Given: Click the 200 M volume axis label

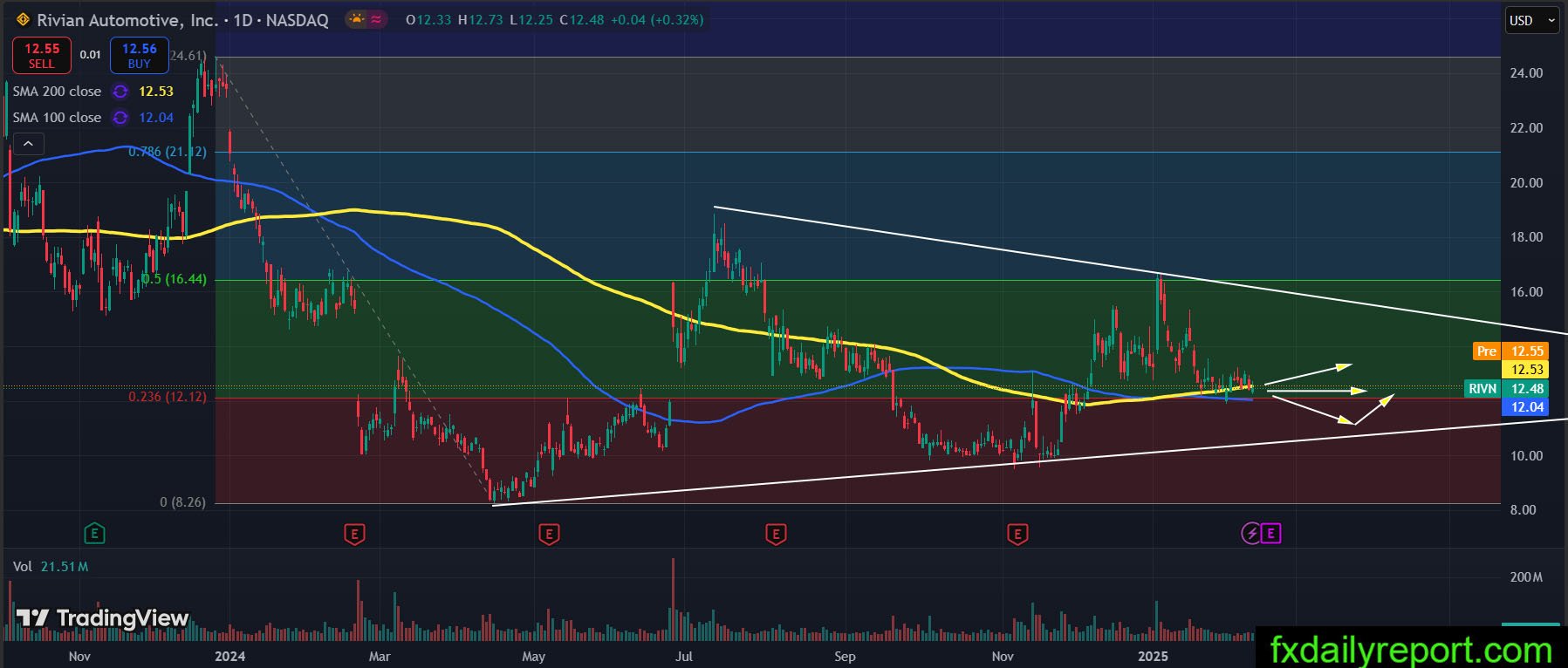Looking at the screenshot, I should point(1526,577).
